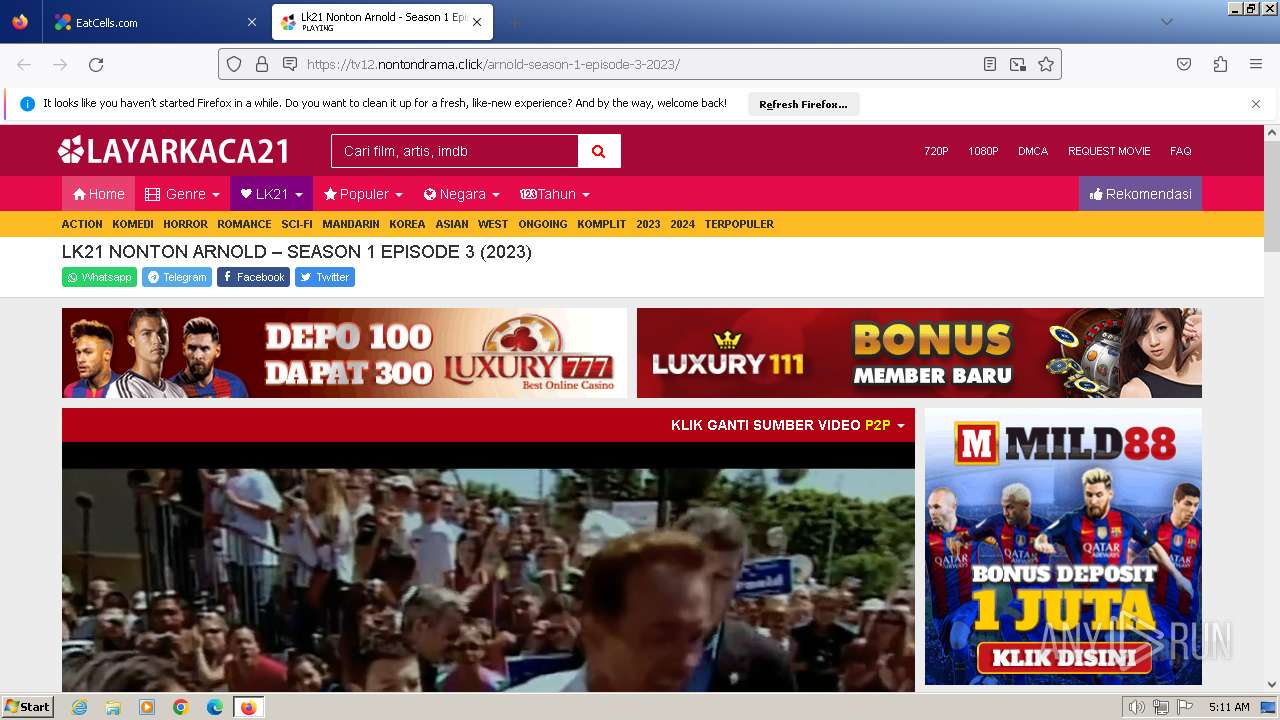Focus the Cari film search box

455,151
